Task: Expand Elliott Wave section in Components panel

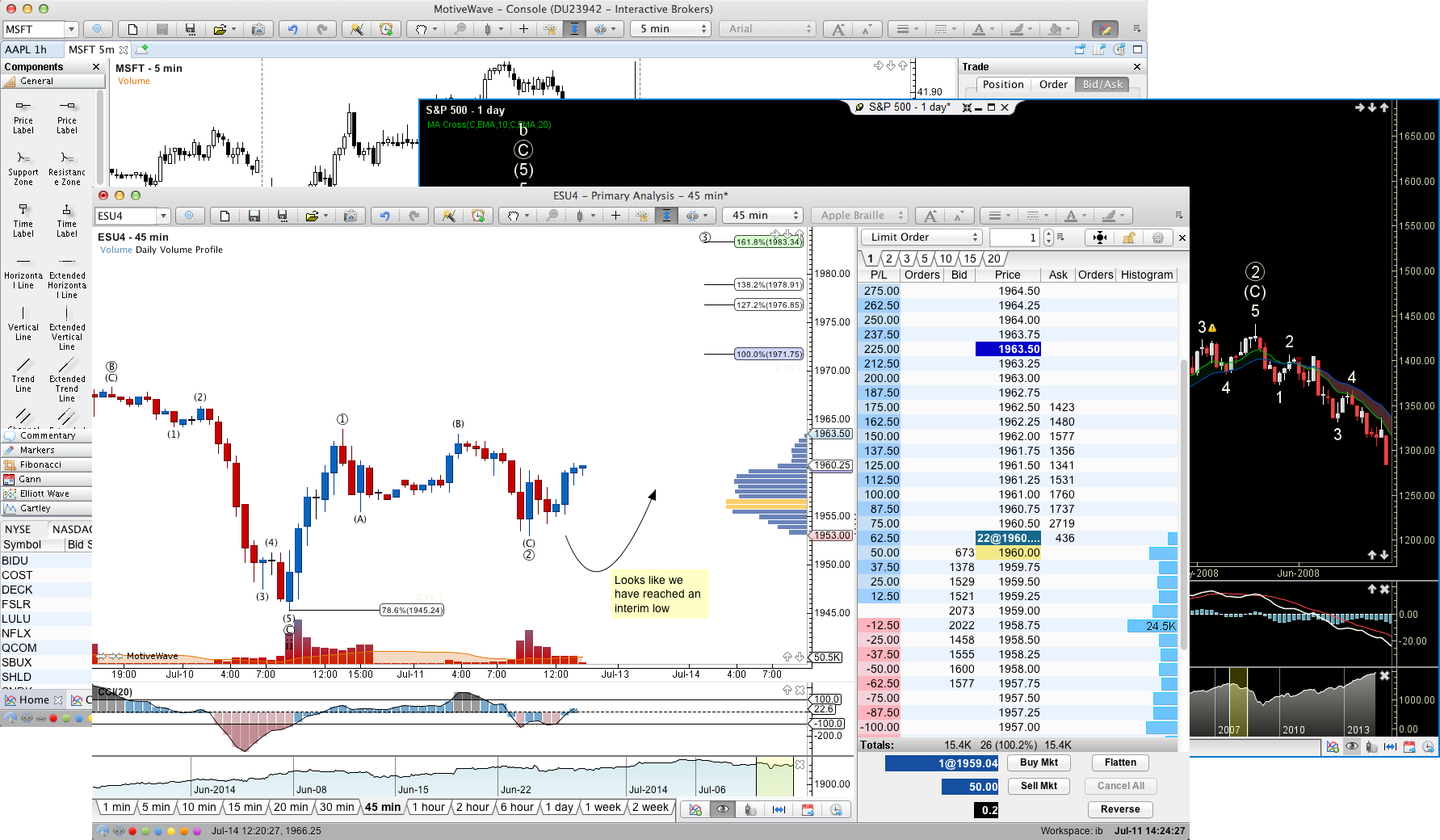Action: tap(47, 493)
